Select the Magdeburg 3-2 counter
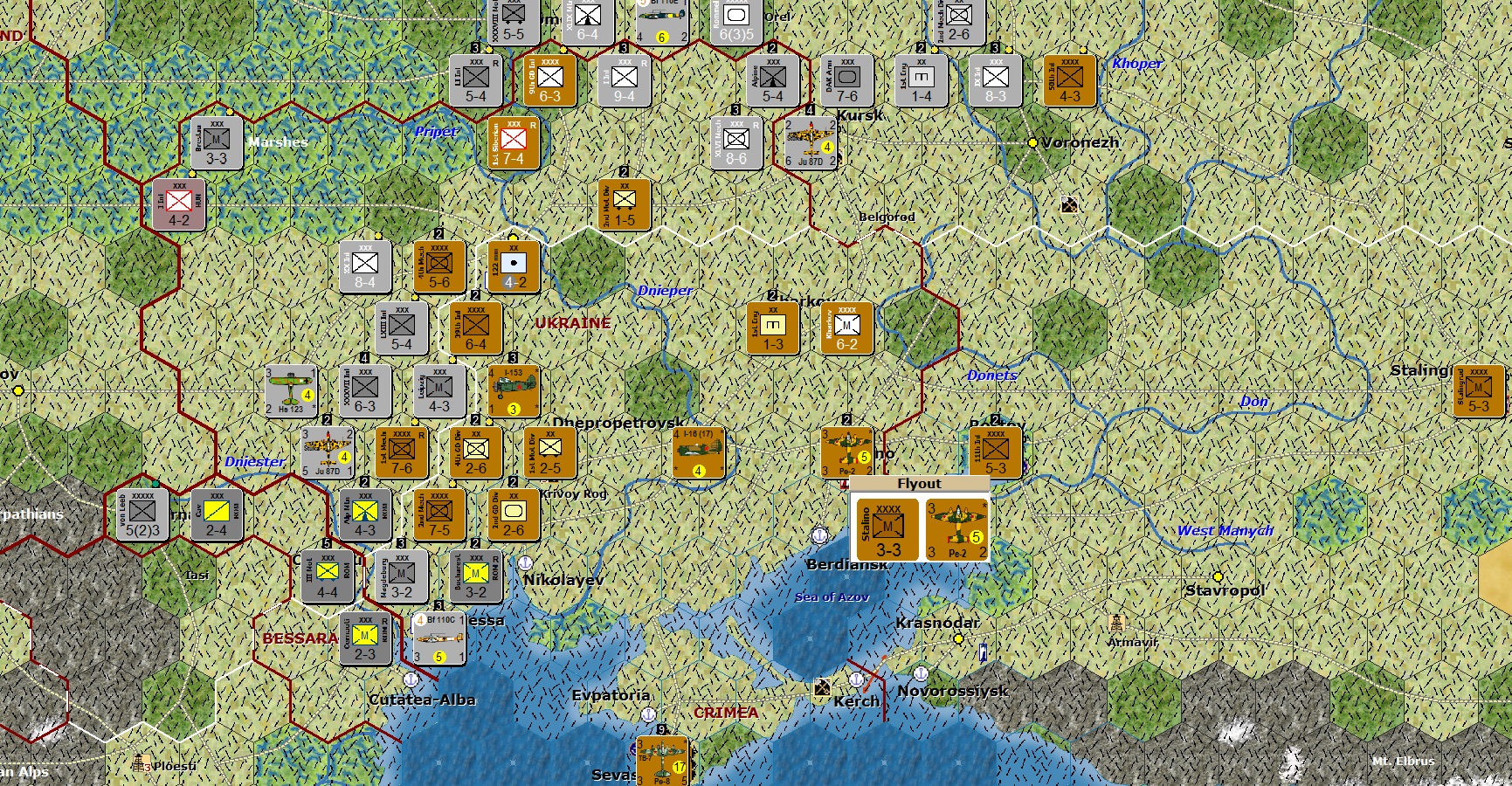The height and width of the screenshot is (786, 1512). (x=402, y=576)
